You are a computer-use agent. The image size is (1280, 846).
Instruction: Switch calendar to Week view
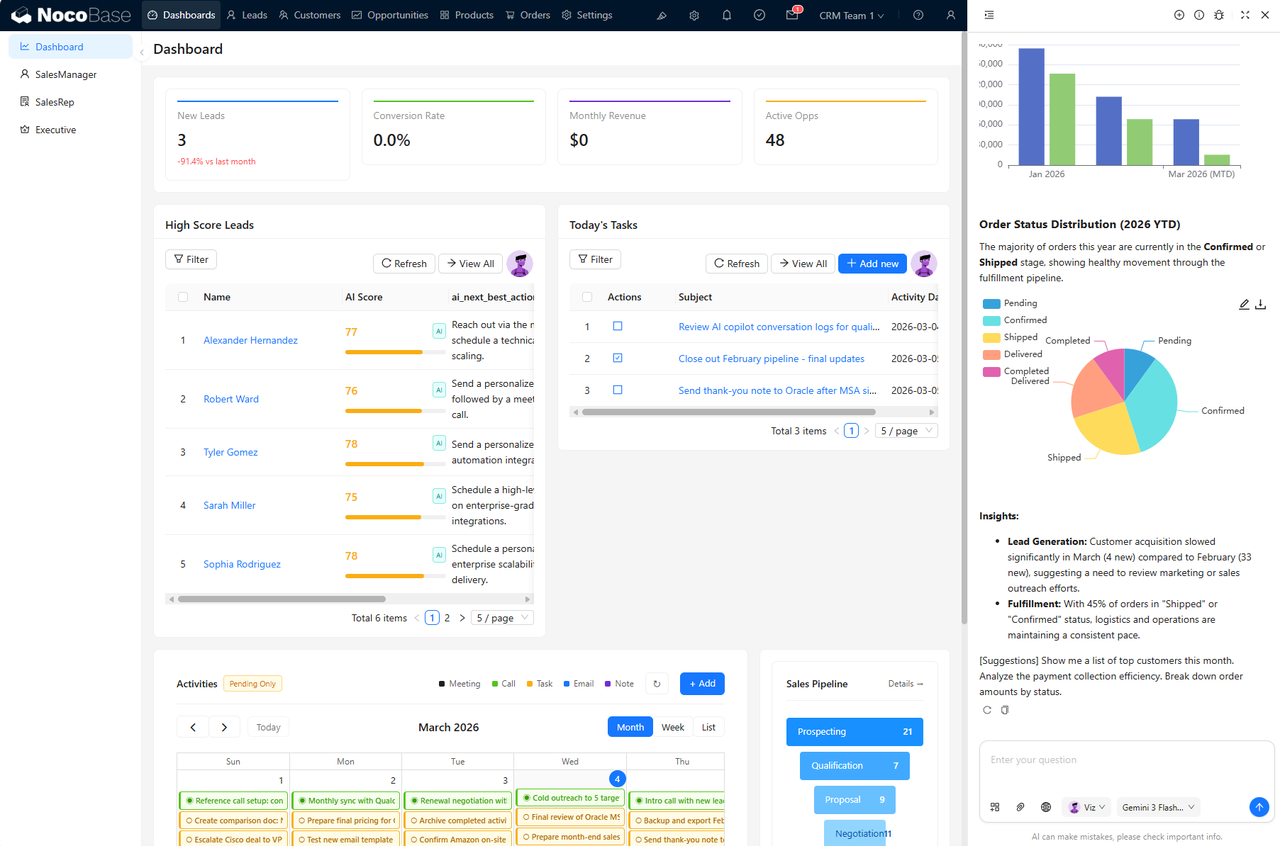673,727
